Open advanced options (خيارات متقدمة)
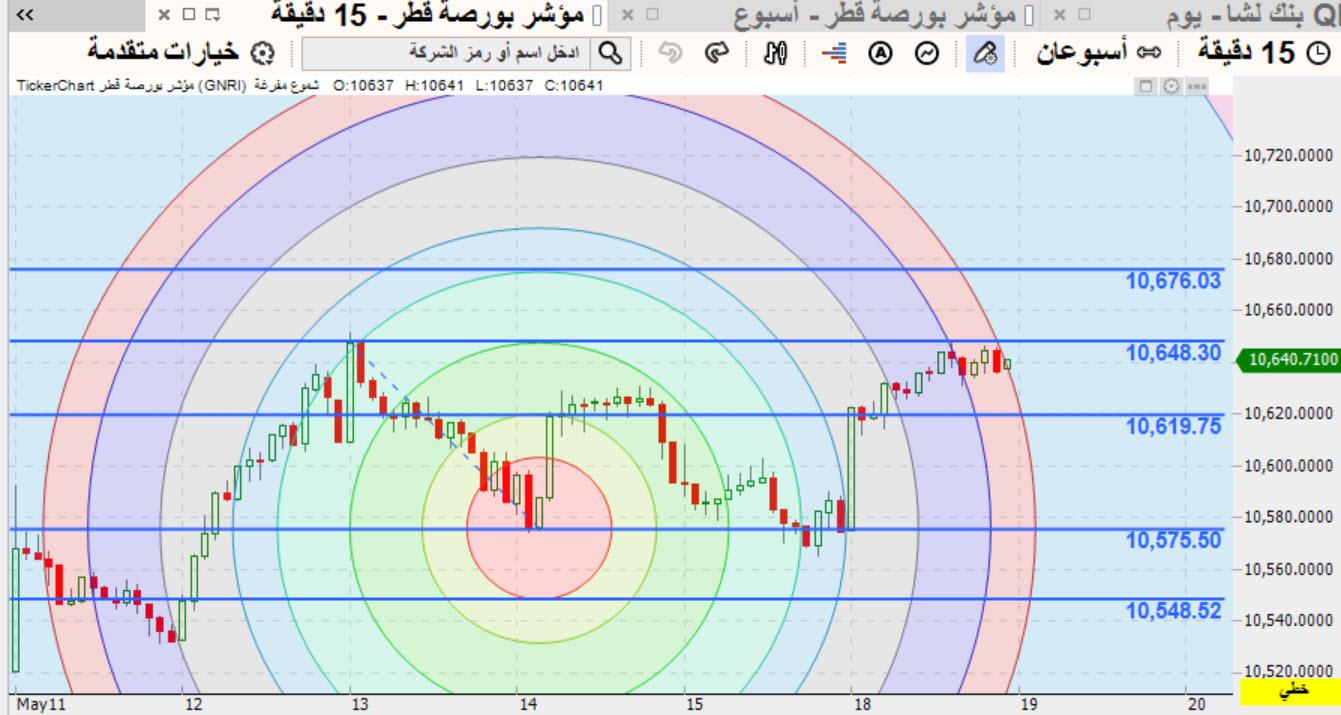This screenshot has height=715, width=1341. [162, 51]
